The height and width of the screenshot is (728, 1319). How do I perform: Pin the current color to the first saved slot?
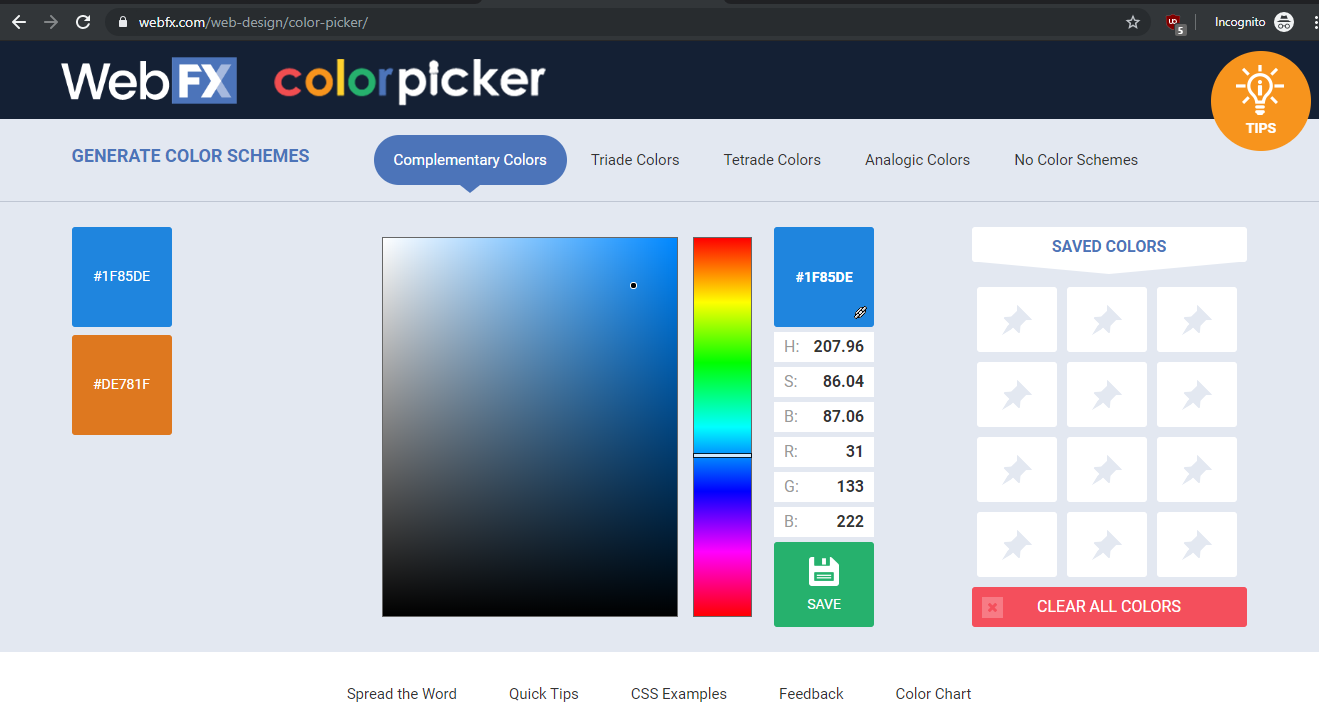[x=1016, y=319]
